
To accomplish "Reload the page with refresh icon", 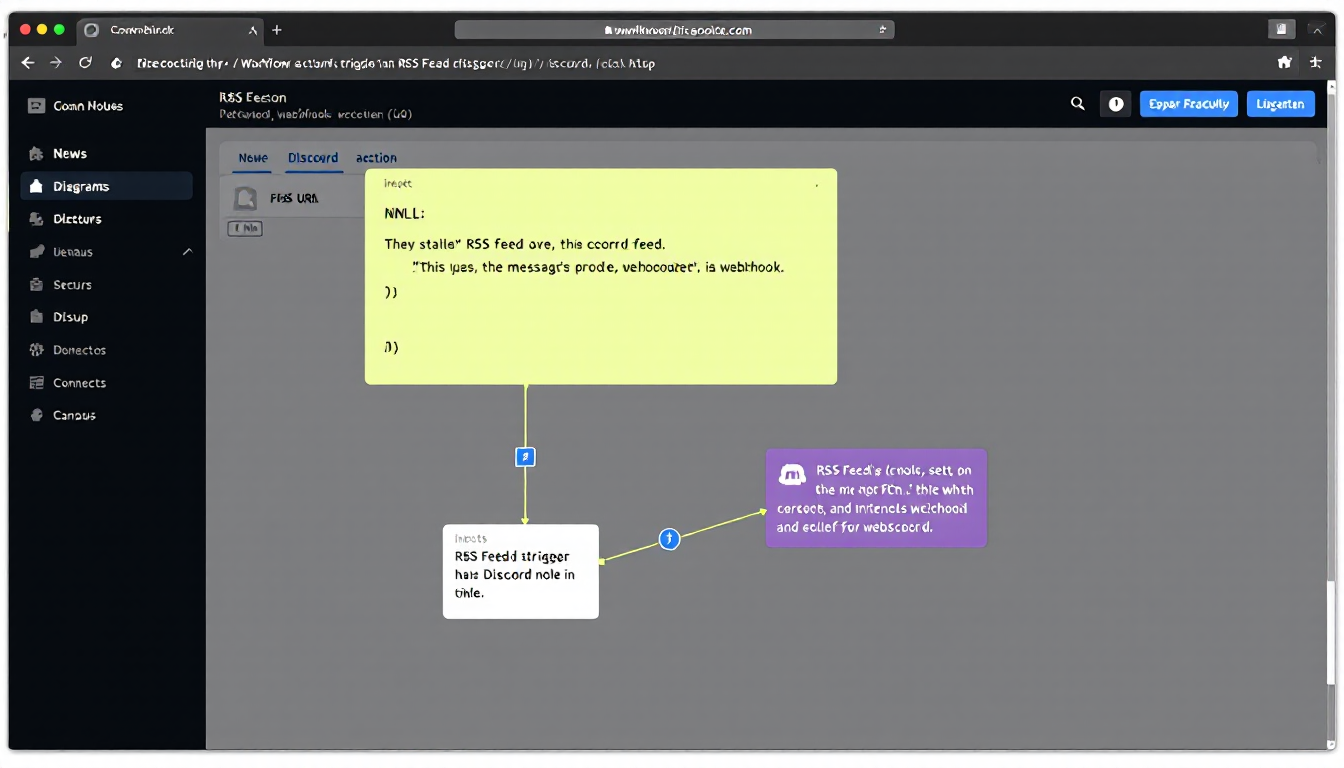I will (86, 62).
